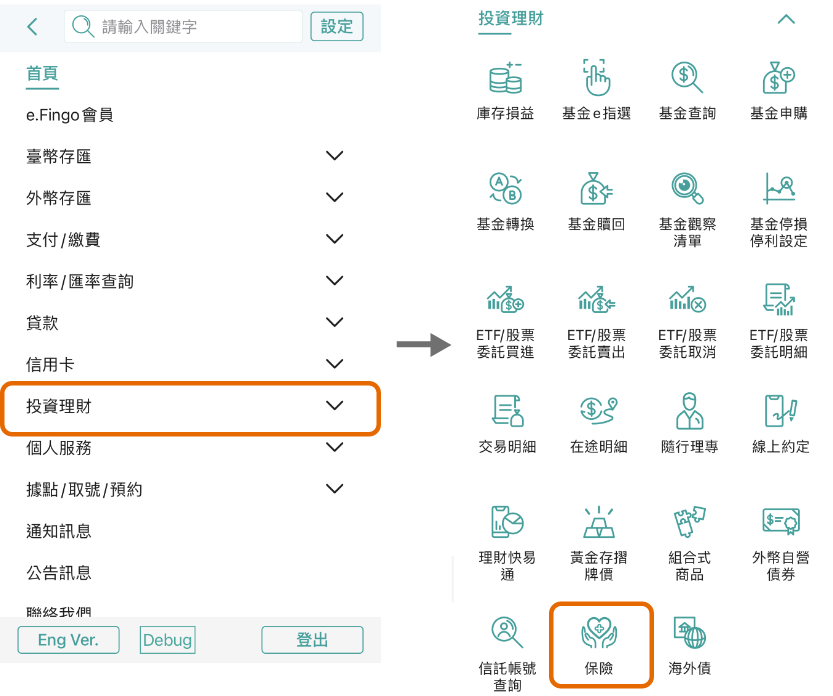833x696 pixels.
Task: Select the 貸款 menu label
Action: point(42,322)
